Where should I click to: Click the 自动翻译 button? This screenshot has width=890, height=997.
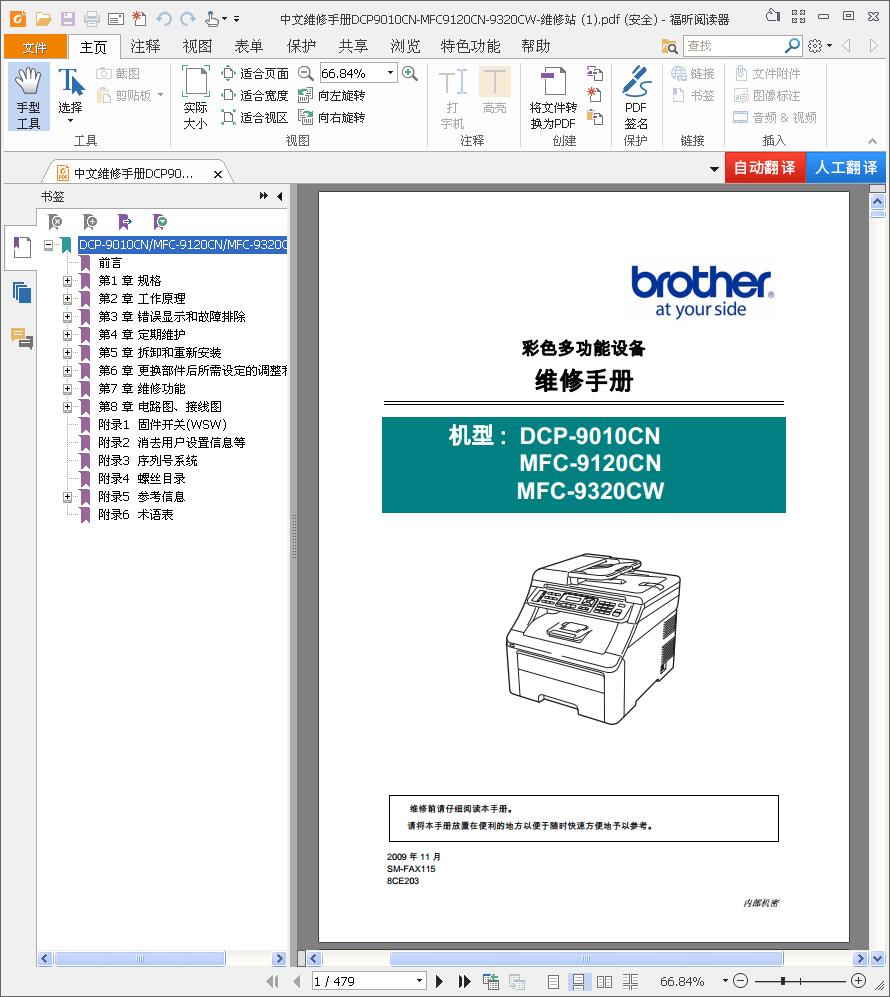tap(765, 168)
